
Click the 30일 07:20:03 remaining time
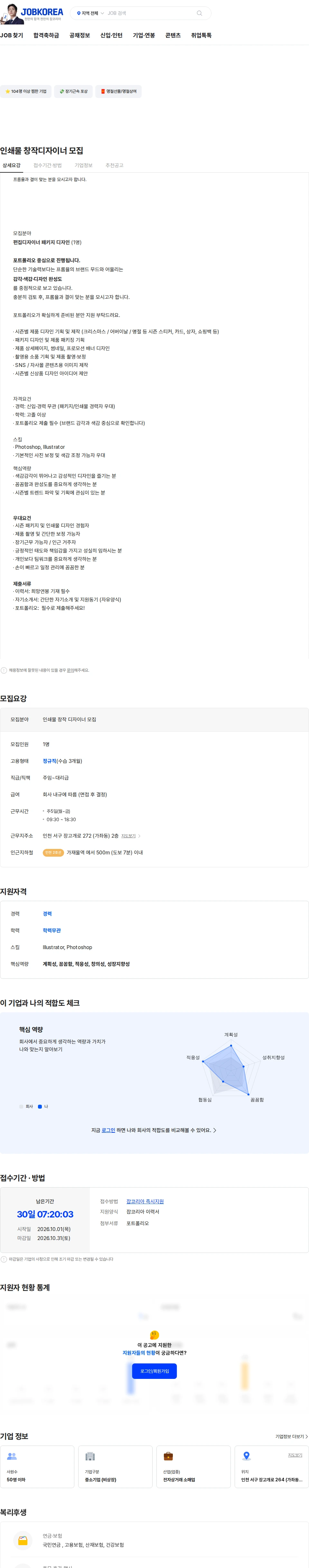click(x=45, y=1214)
